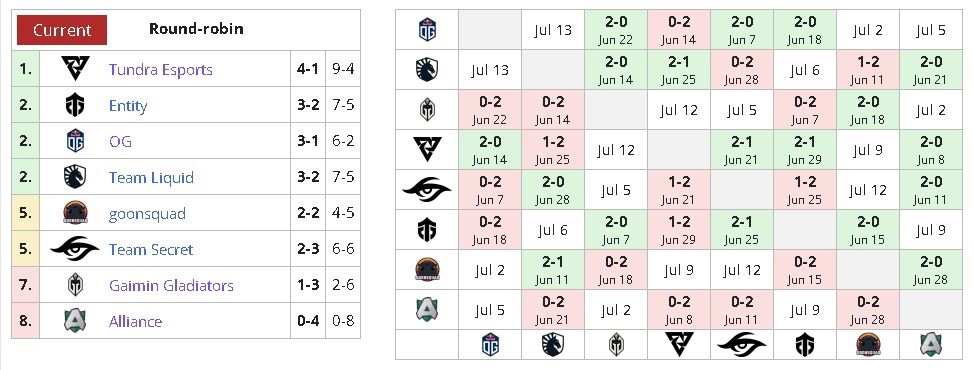
Task: Click the Tundra logo in crosstable bottom row
Action: tap(679, 345)
